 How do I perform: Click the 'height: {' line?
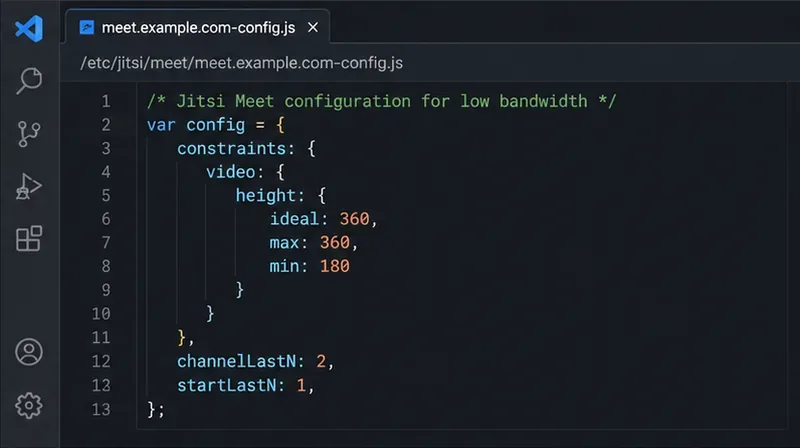point(280,195)
